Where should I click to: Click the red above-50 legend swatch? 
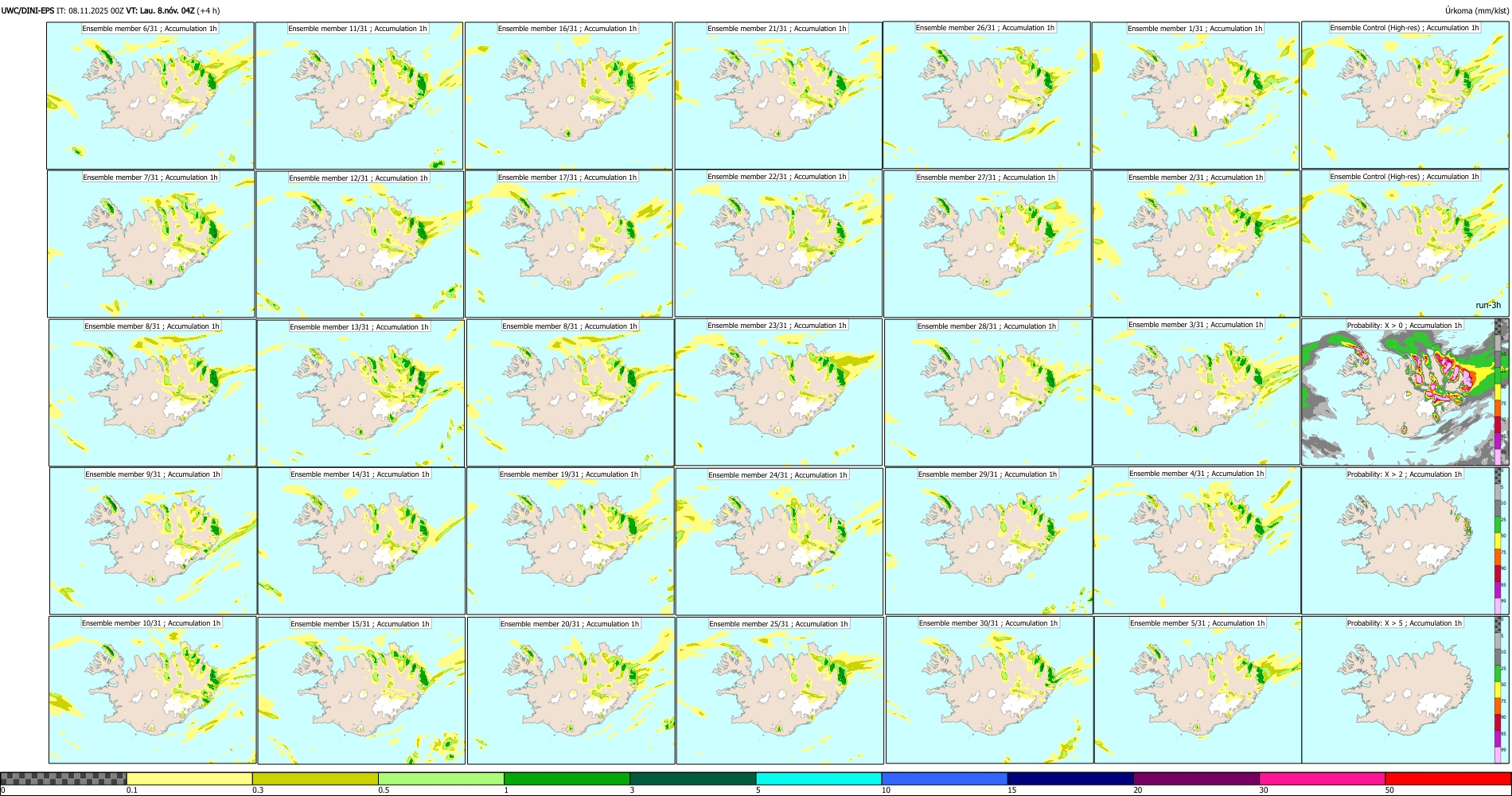point(1448,778)
